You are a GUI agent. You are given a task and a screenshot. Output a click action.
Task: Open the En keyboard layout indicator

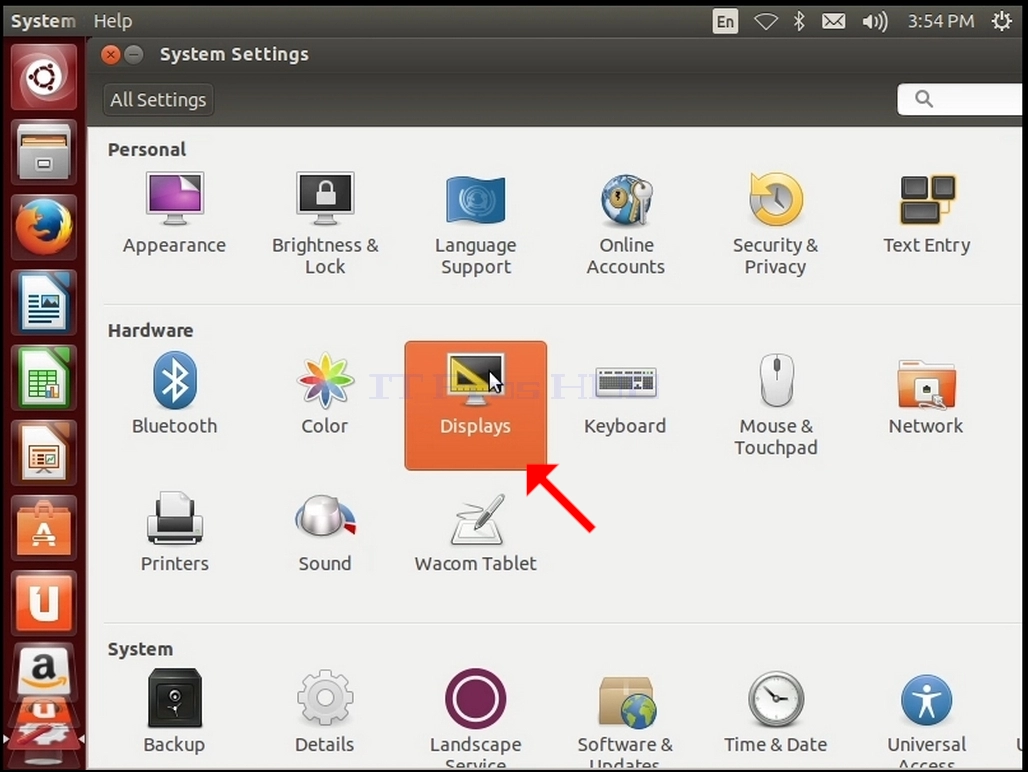click(725, 21)
